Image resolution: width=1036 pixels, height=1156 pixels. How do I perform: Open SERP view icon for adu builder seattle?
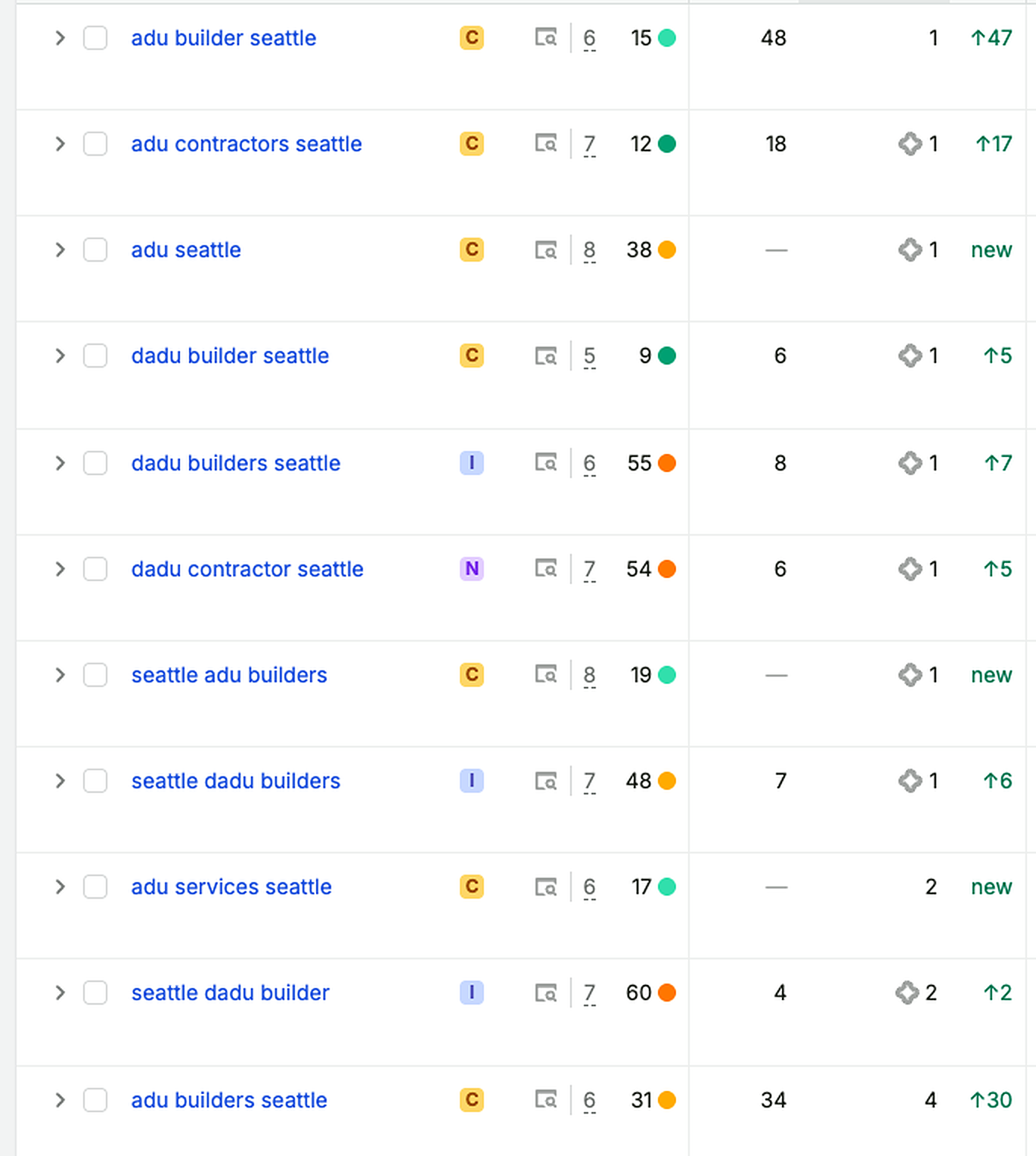click(546, 38)
